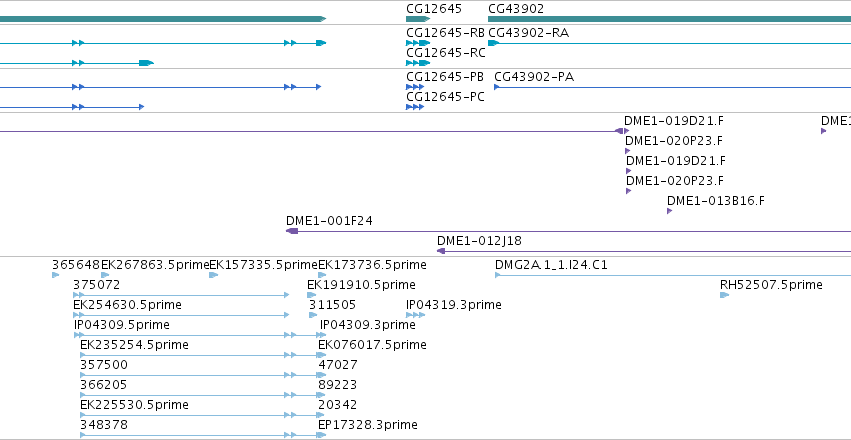Viewport: 851px width, 440px height.
Task: Select protein CG12645-PB label
Action: [445, 77]
